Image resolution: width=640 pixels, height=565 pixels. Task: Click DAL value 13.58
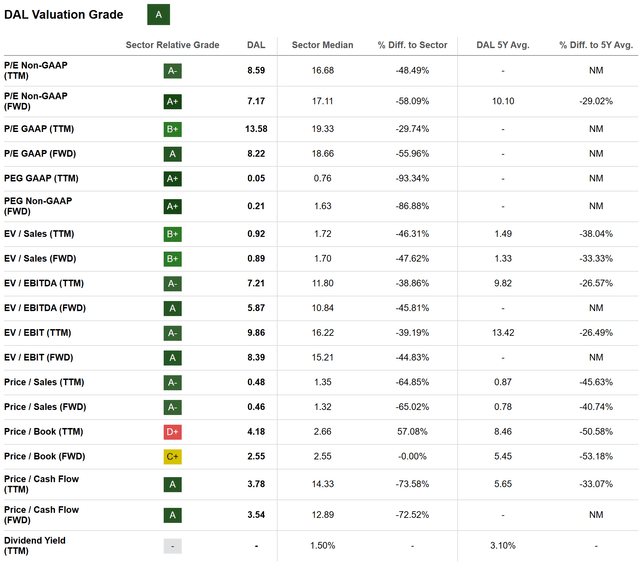(256, 129)
